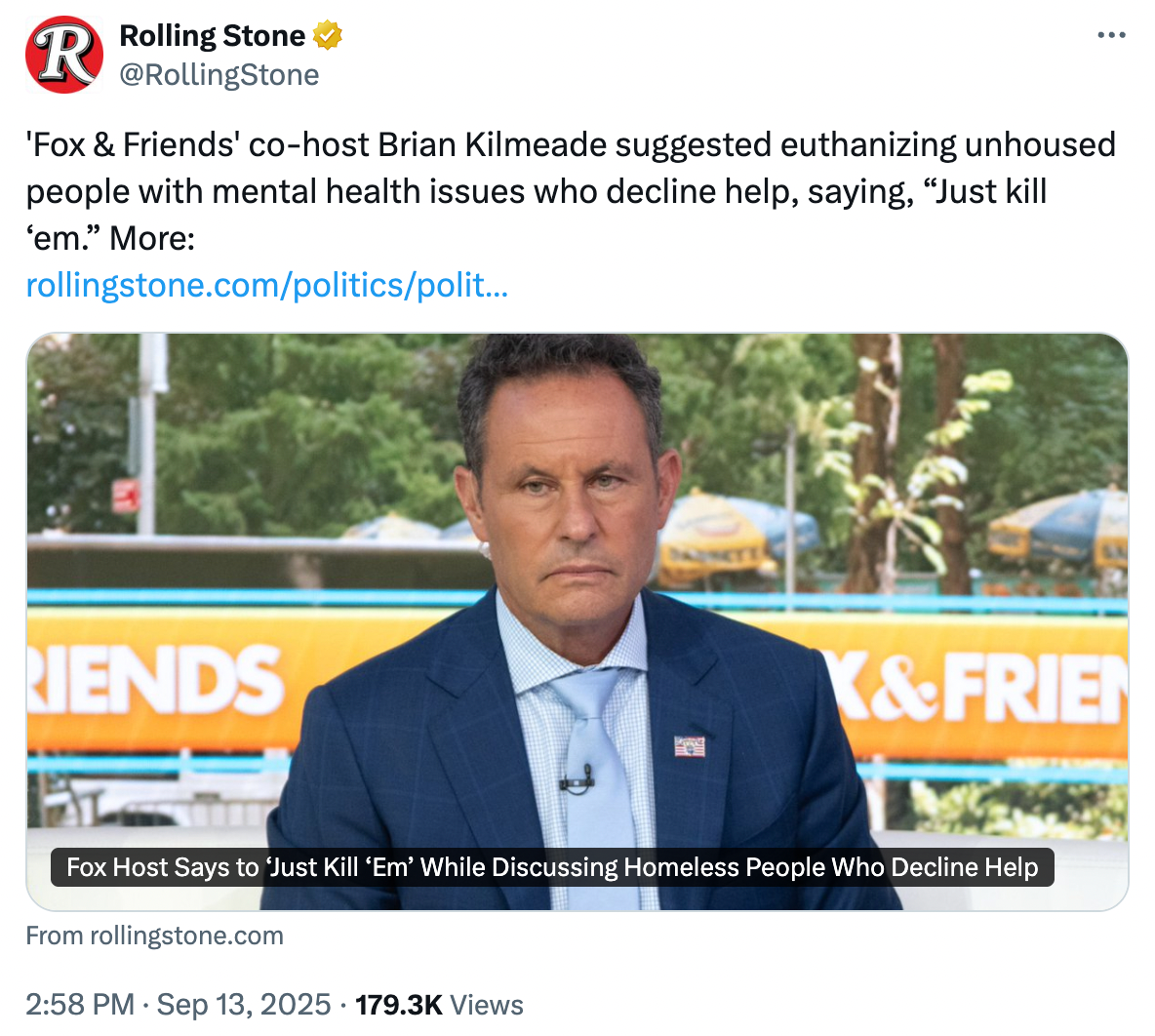Open the rollingstone.com/politics article link
1155x1036 pixels.
[266, 285]
